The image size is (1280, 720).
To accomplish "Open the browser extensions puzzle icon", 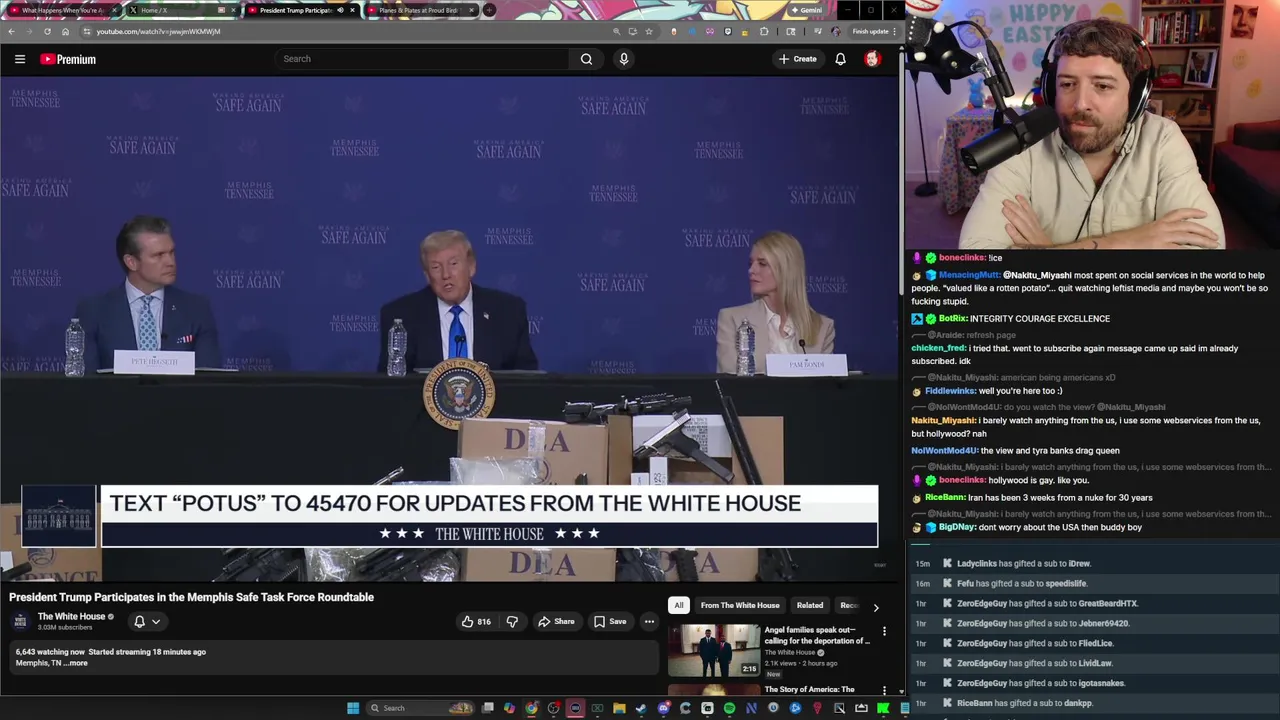I will 764,31.
